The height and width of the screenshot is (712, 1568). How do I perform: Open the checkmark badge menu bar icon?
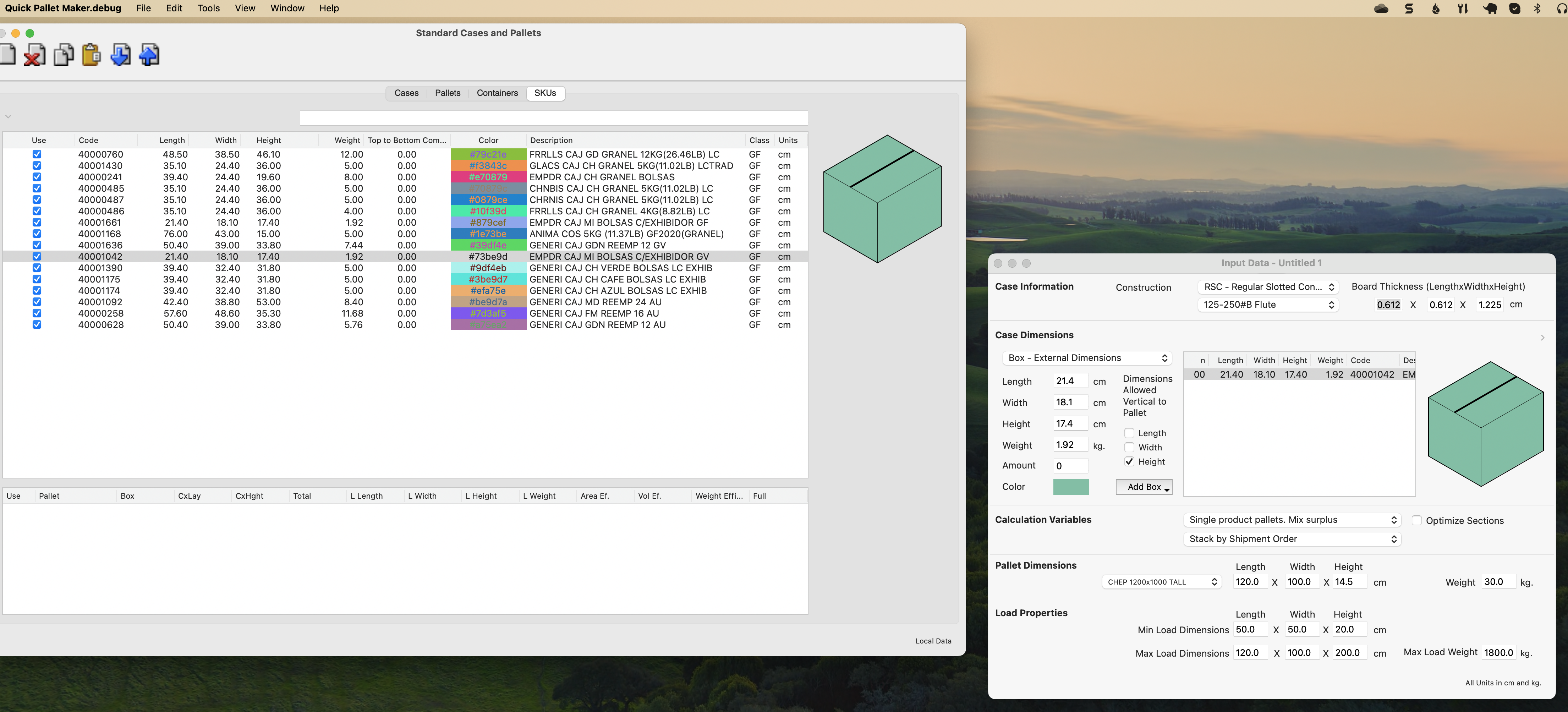pos(1515,9)
